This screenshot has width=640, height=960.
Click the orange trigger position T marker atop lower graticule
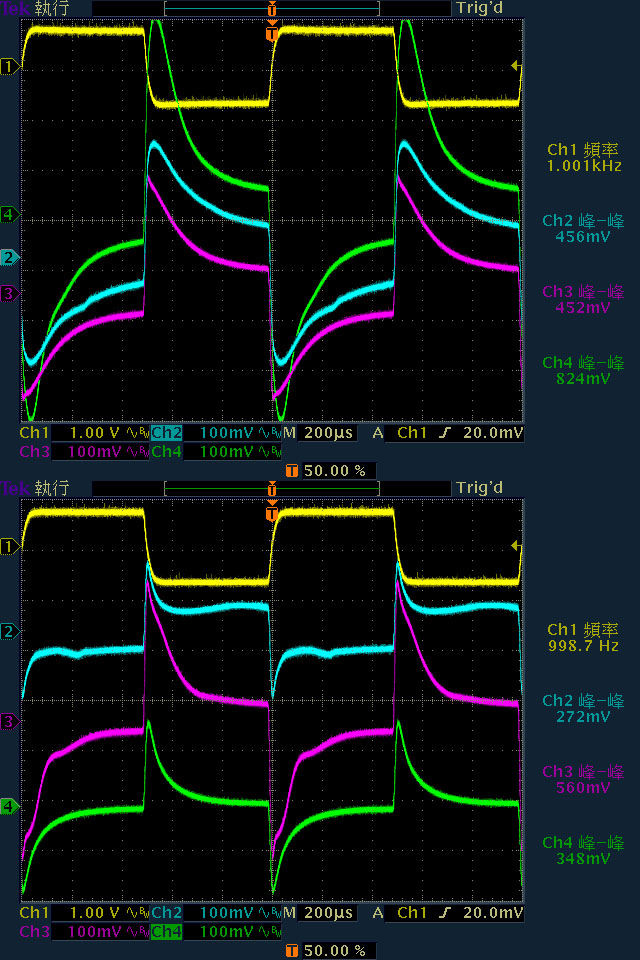click(x=272, y=512)
